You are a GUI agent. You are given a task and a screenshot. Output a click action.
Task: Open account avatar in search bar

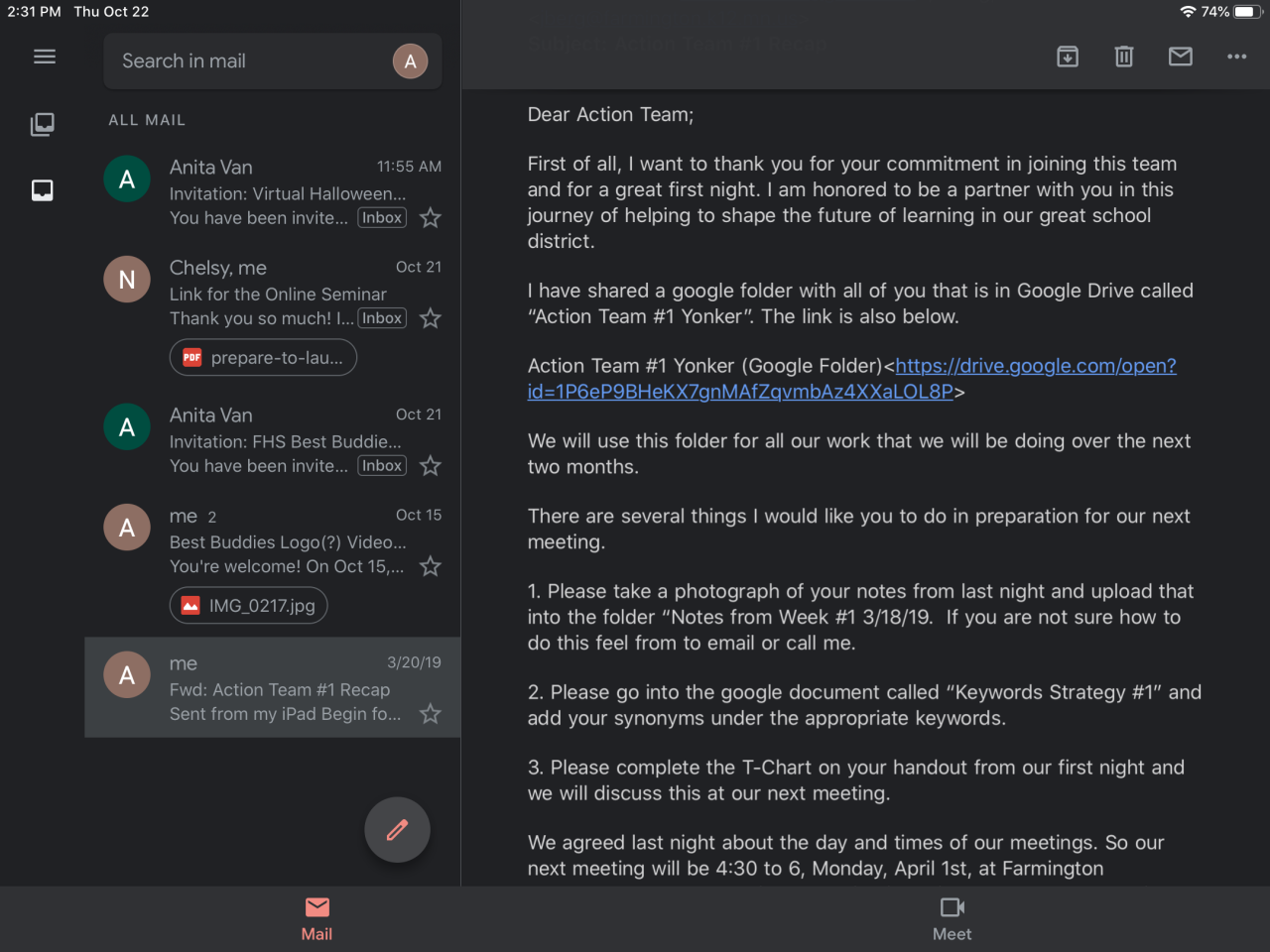410,61
